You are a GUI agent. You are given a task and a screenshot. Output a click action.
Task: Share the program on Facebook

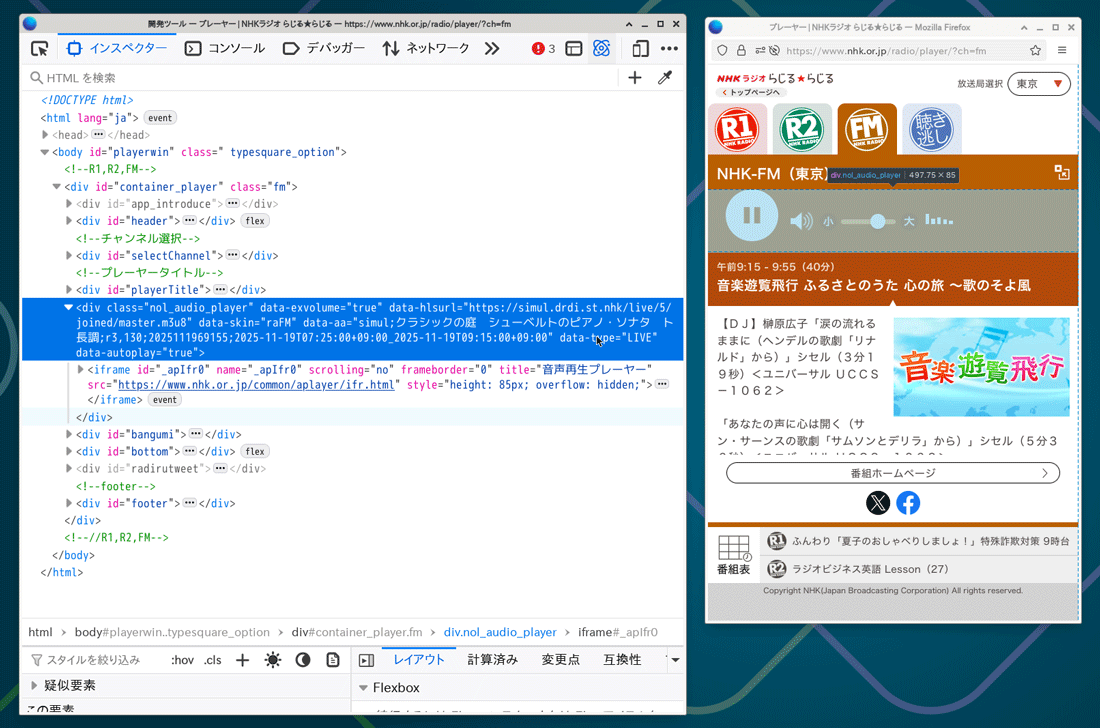[908, 503]
